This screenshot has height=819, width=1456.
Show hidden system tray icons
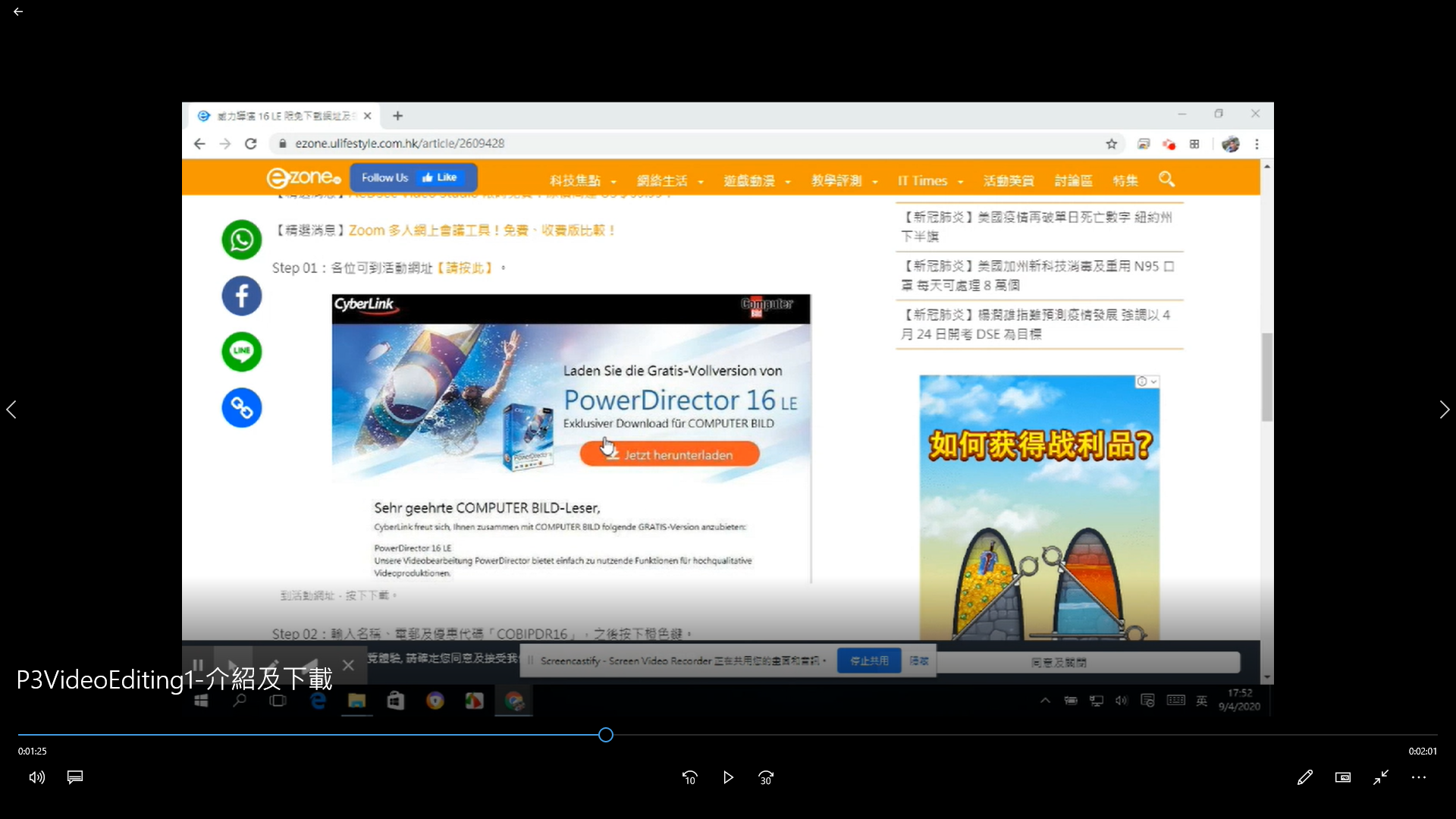point(1045,701)
